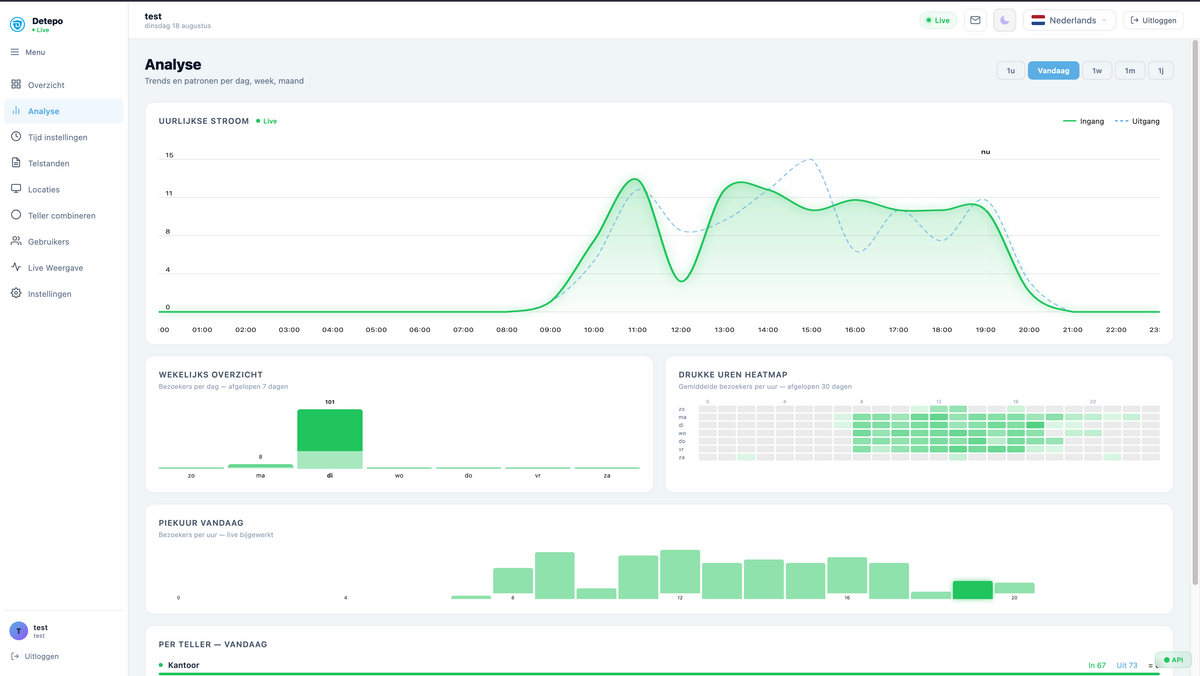Click the Instellingen sidebar label

coord(50,294)
